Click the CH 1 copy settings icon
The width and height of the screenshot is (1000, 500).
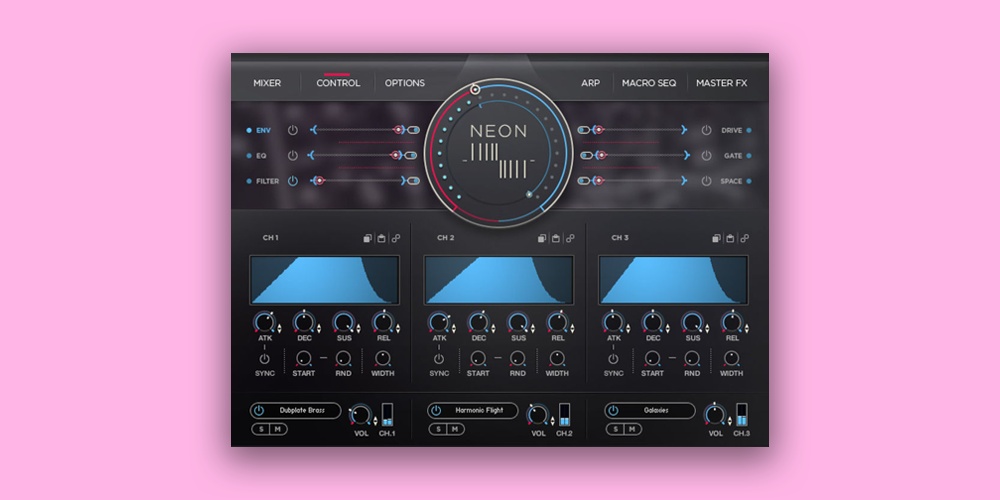[368, 238]
